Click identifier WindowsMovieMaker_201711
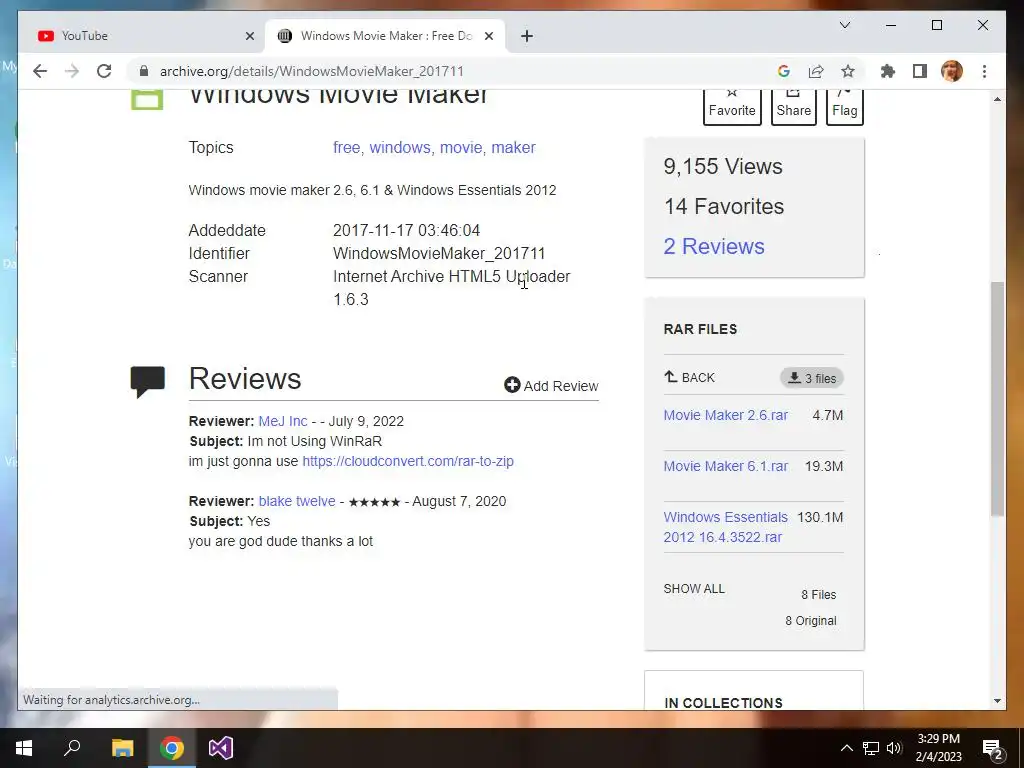The height and width of the screenshot is (768, 1024). pyautogui.click(x=439, y=253)
